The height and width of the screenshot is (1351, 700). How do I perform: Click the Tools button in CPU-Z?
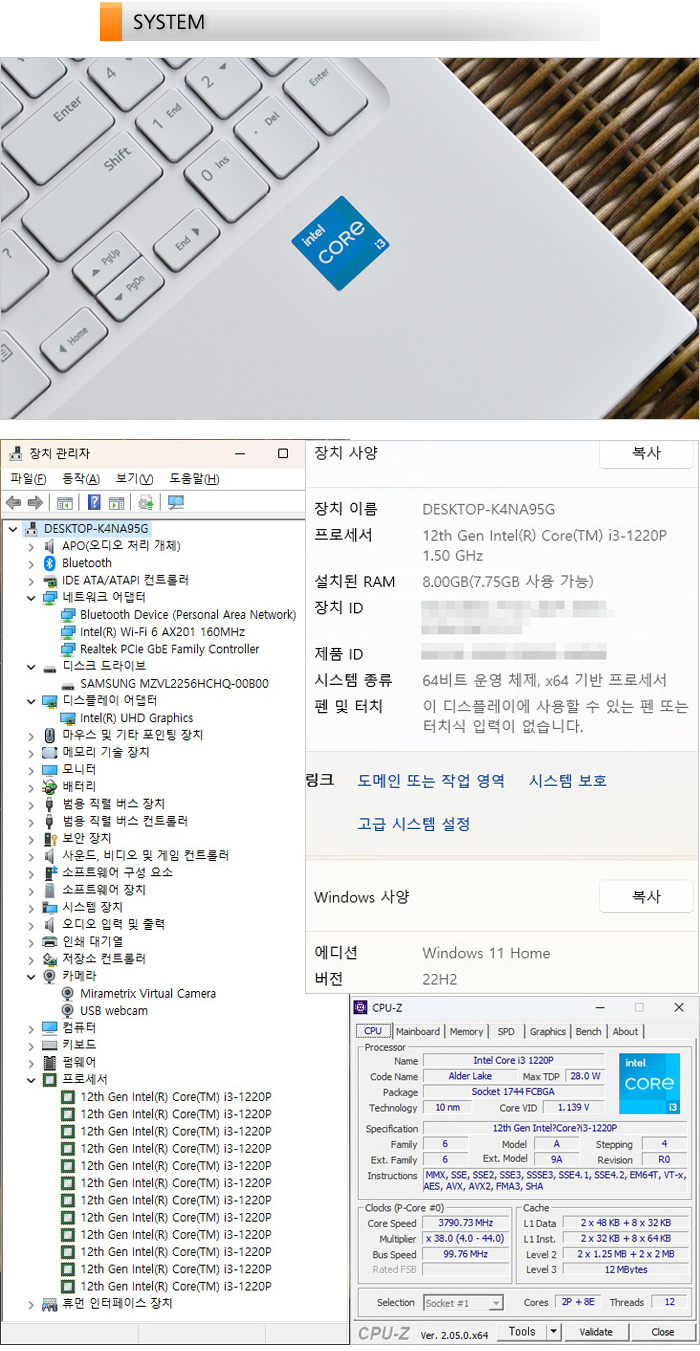tap(522, 1332)
